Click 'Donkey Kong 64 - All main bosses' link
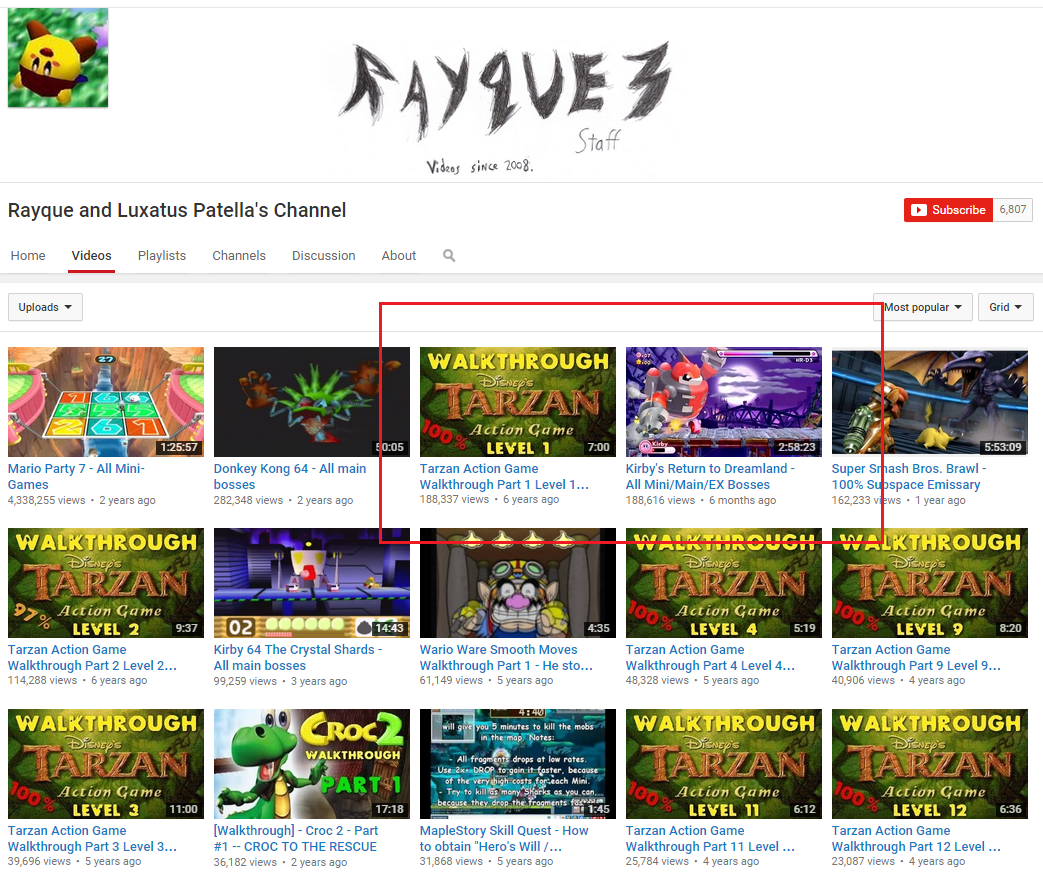 click(x=290, y=476)
